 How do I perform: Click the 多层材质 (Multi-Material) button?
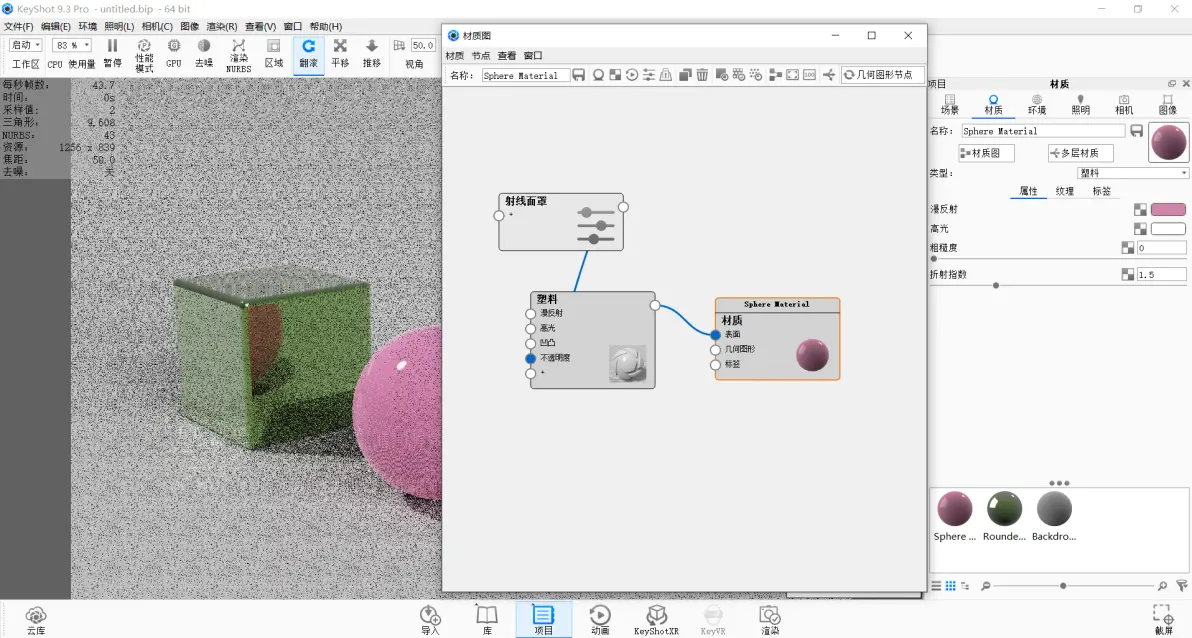[1080, 153]
